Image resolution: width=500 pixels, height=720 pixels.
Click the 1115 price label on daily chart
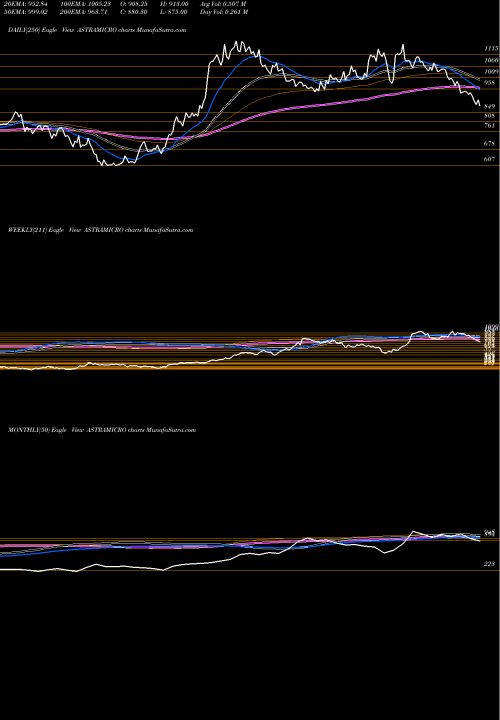pyautogui.click(x=491, y=49)
